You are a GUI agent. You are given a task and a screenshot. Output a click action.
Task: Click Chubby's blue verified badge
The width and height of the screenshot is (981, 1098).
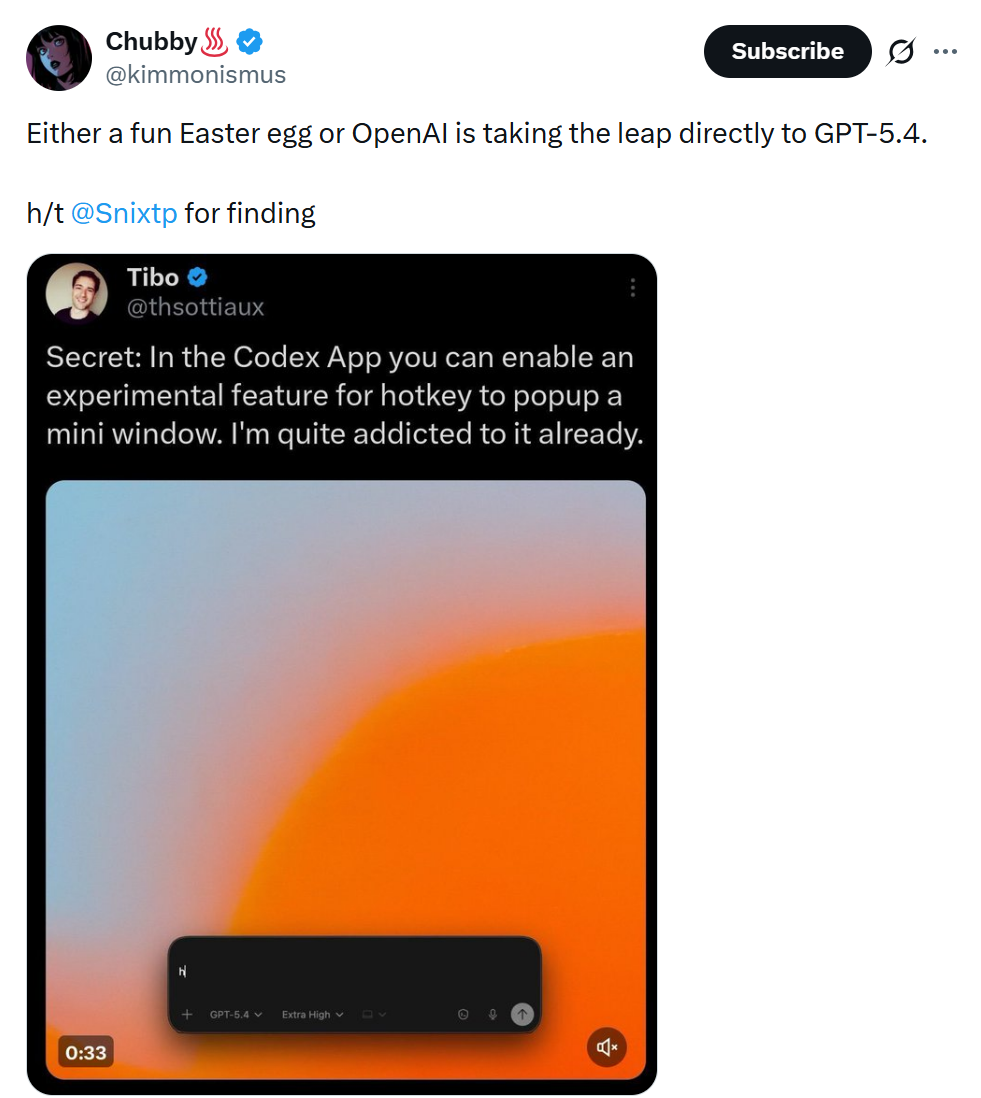(x=250, y=41)
